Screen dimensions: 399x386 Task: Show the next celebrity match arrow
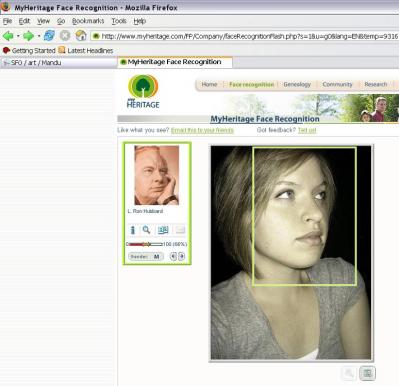(x=182, y=256)
